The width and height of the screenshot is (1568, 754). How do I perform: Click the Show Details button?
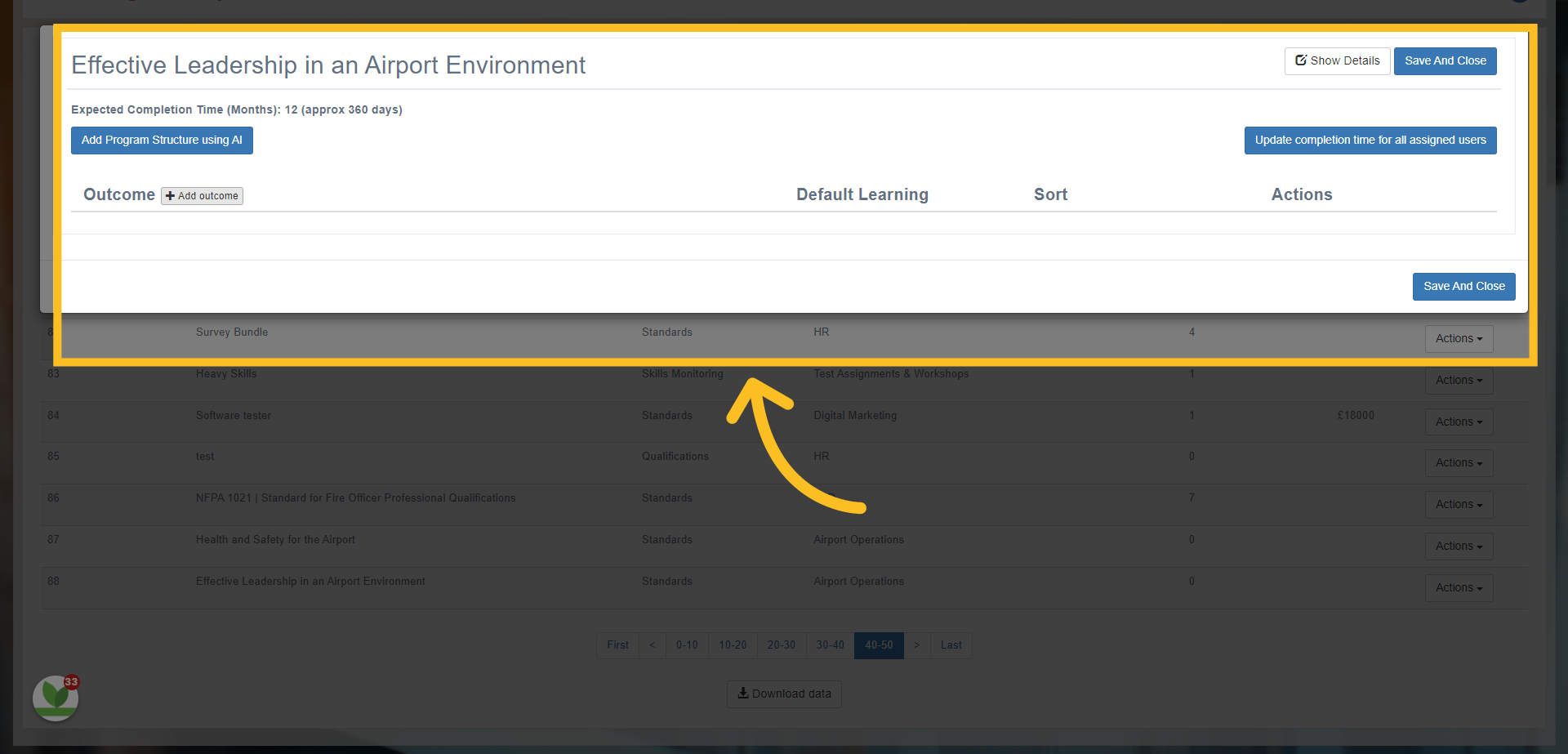click(x=1337, y=61)
